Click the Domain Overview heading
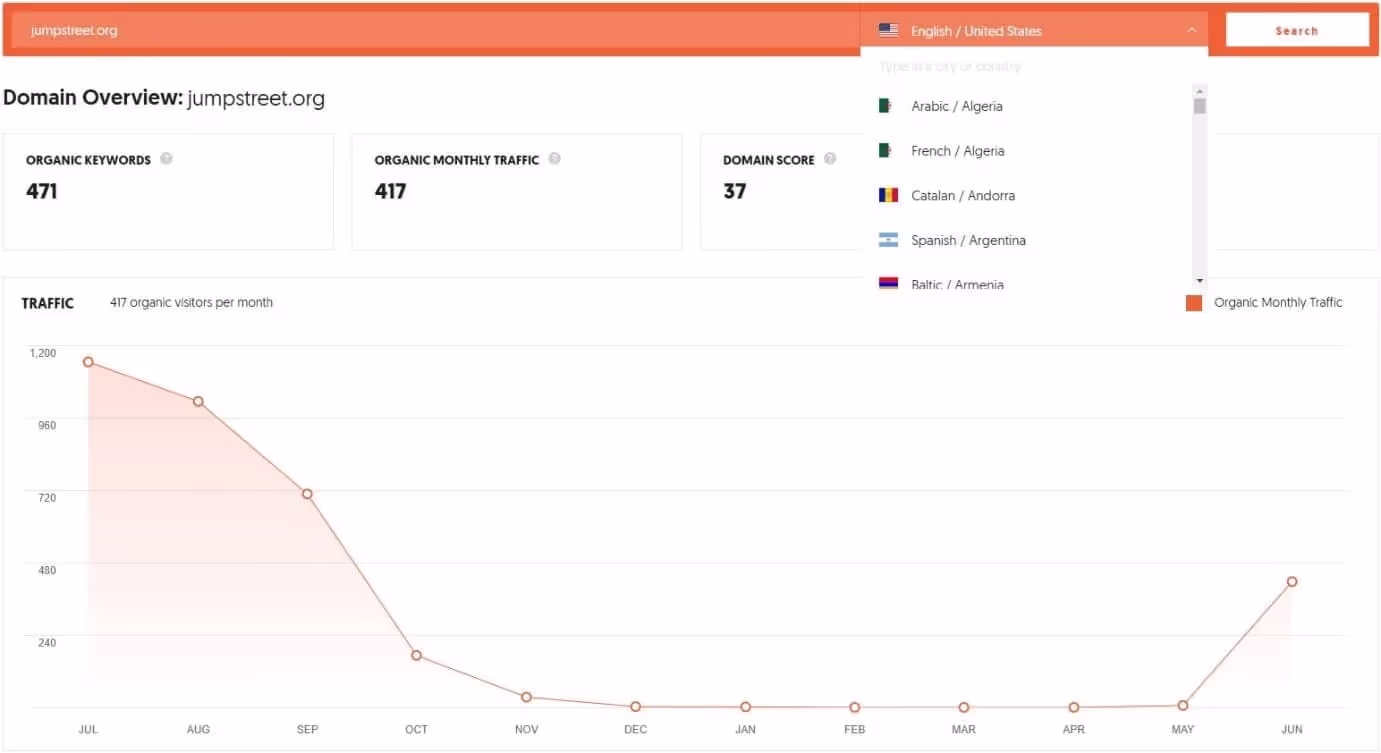Screen dimensions: 1381x753 coord(164,98)
